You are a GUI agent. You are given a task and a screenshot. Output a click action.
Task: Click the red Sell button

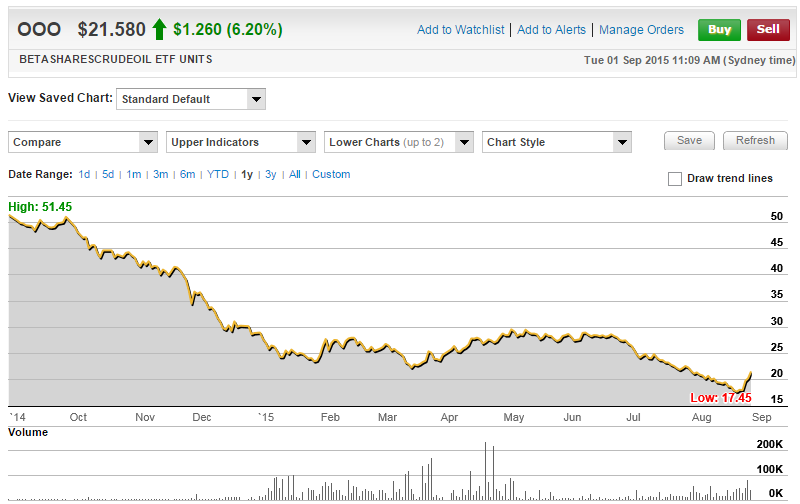pyautogui.click(x=768, y=29)
